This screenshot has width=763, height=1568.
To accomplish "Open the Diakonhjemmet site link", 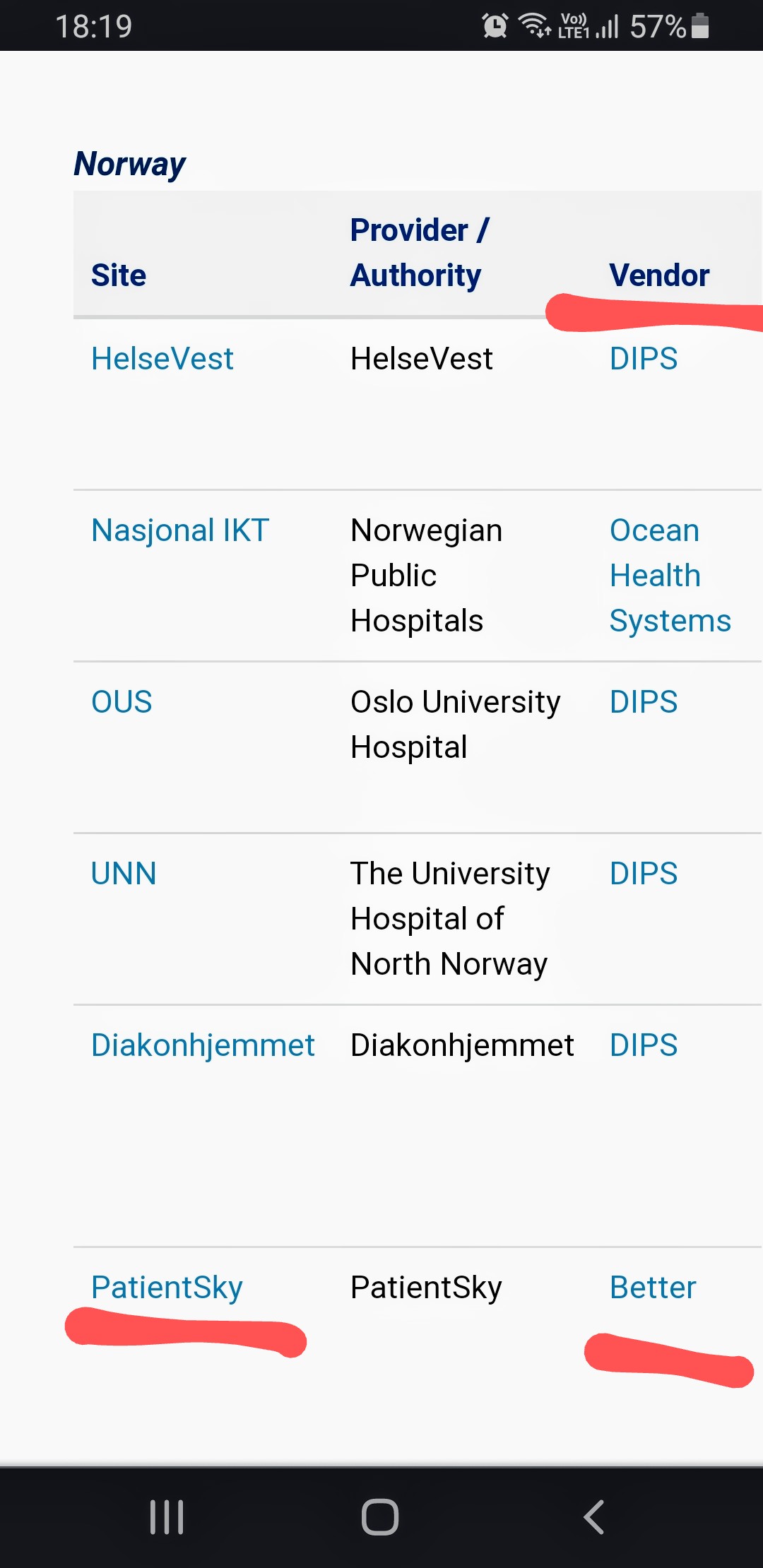I will click(203, 1045).
